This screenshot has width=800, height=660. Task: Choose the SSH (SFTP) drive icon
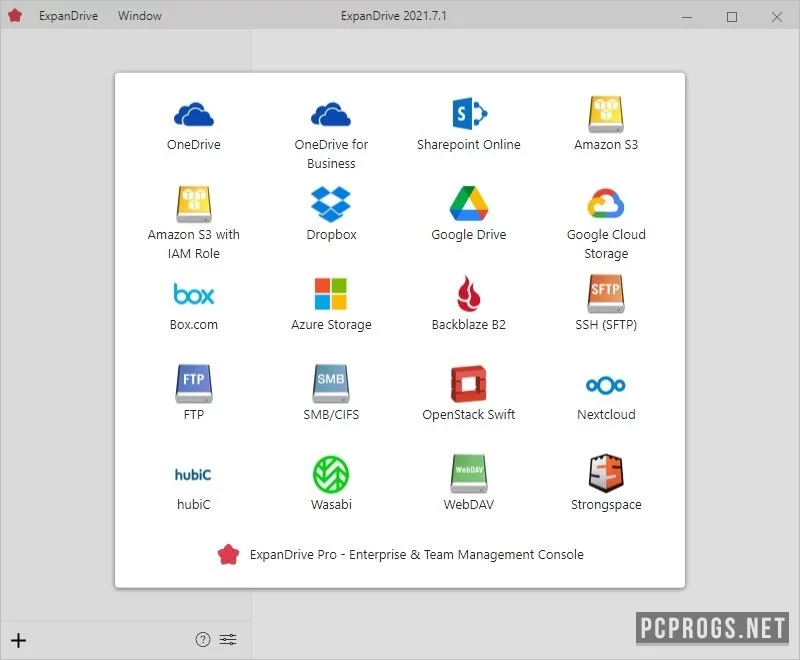tap(606, 294)
